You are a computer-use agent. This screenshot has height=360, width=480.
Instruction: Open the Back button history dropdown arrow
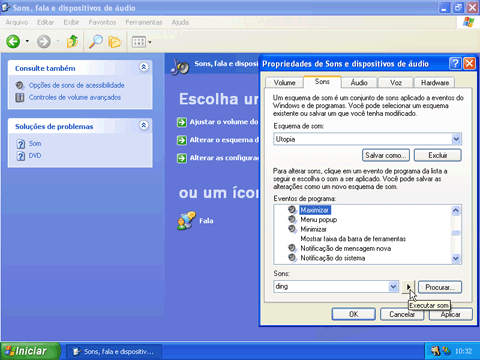[27, 41]
